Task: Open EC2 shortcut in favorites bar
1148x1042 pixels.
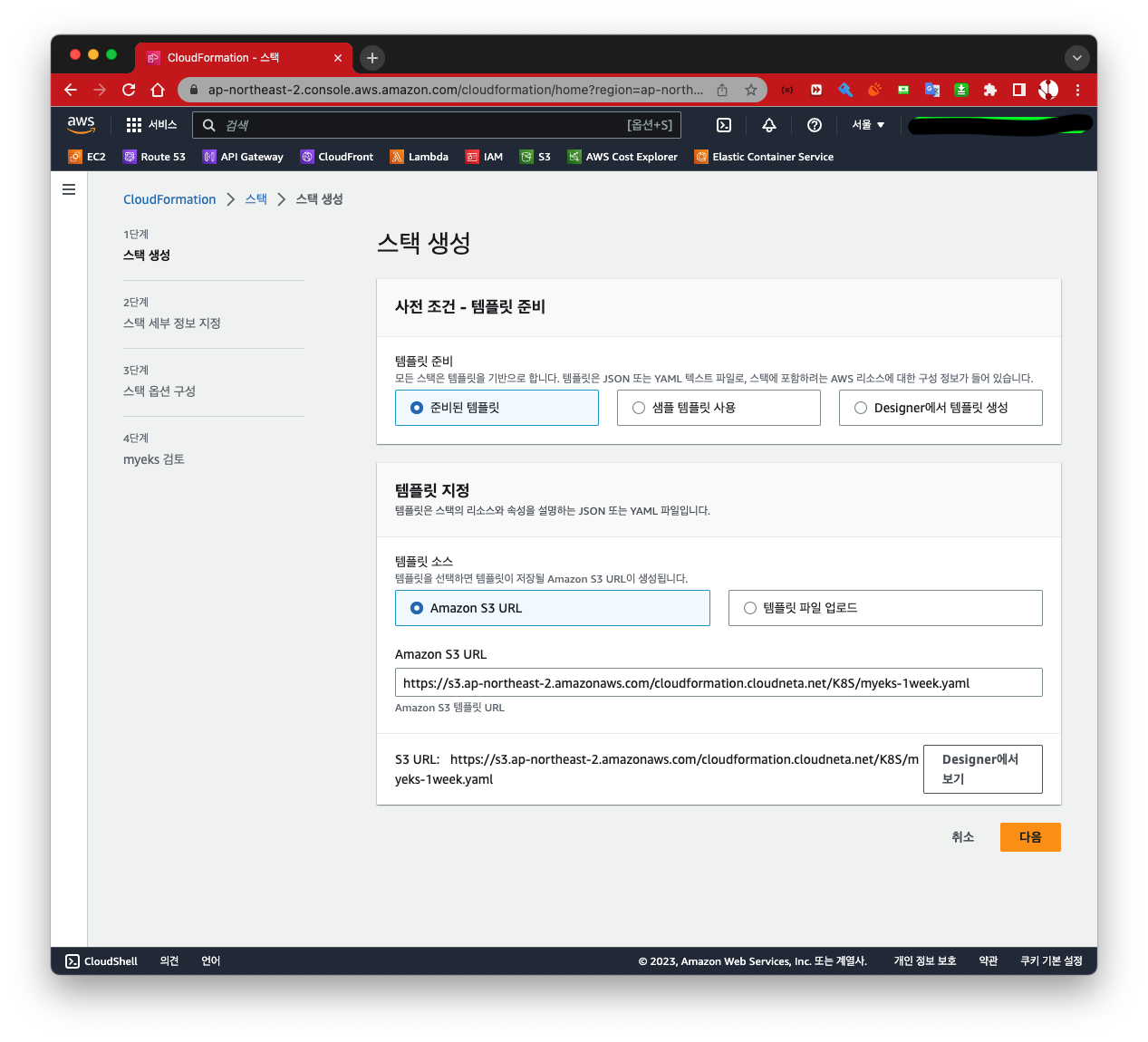Action: coord(87,157)
